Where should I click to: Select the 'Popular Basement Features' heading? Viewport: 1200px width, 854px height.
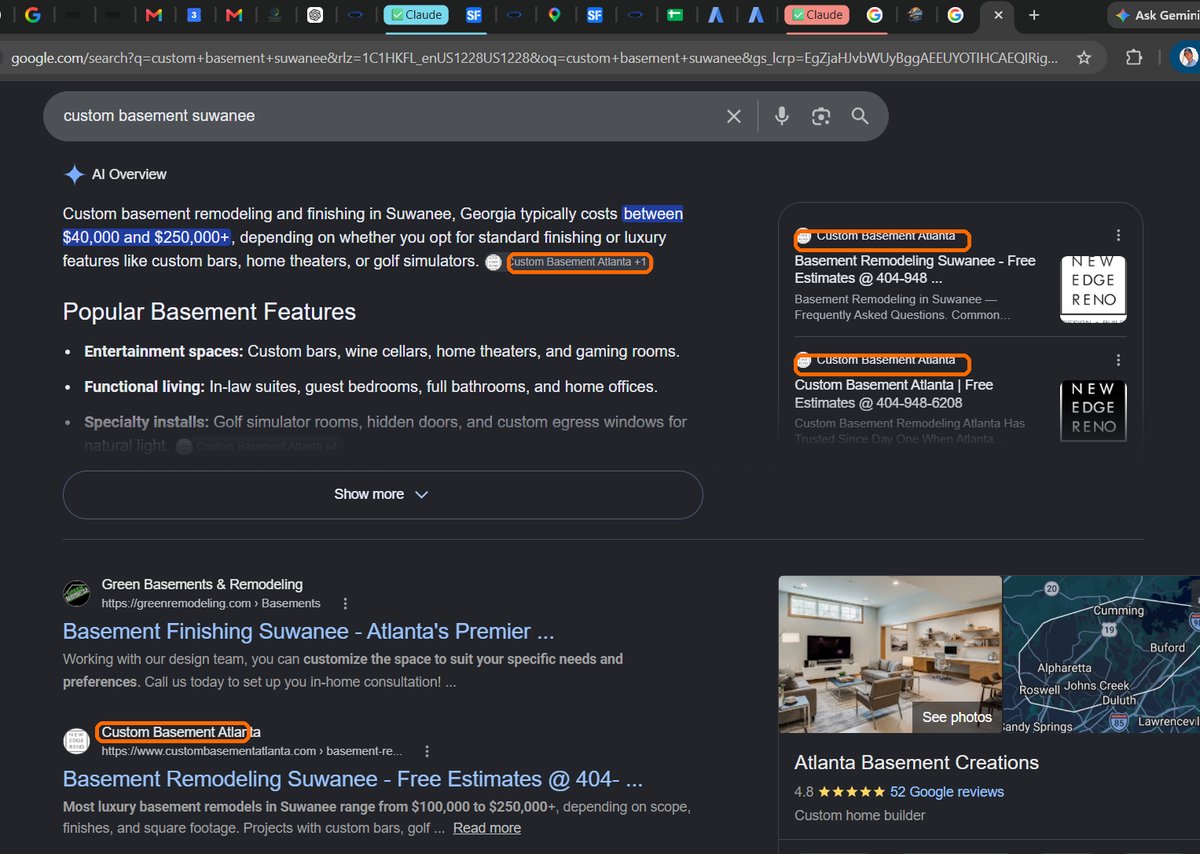pos(209,312)
